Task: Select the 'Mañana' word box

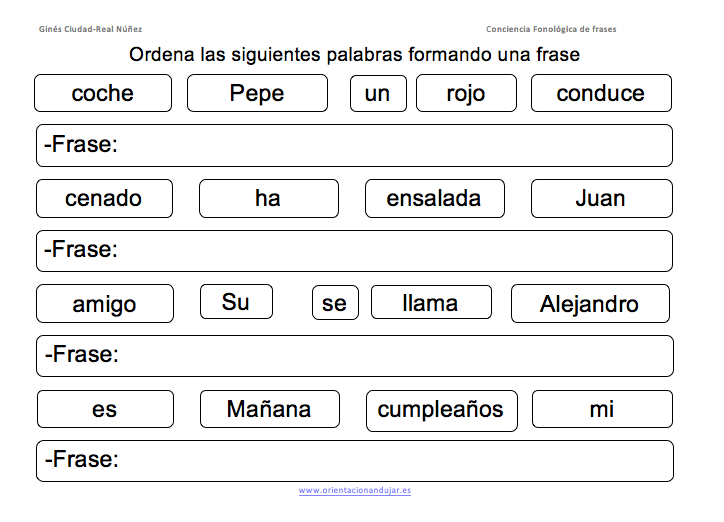Action: tap(270, 409)
